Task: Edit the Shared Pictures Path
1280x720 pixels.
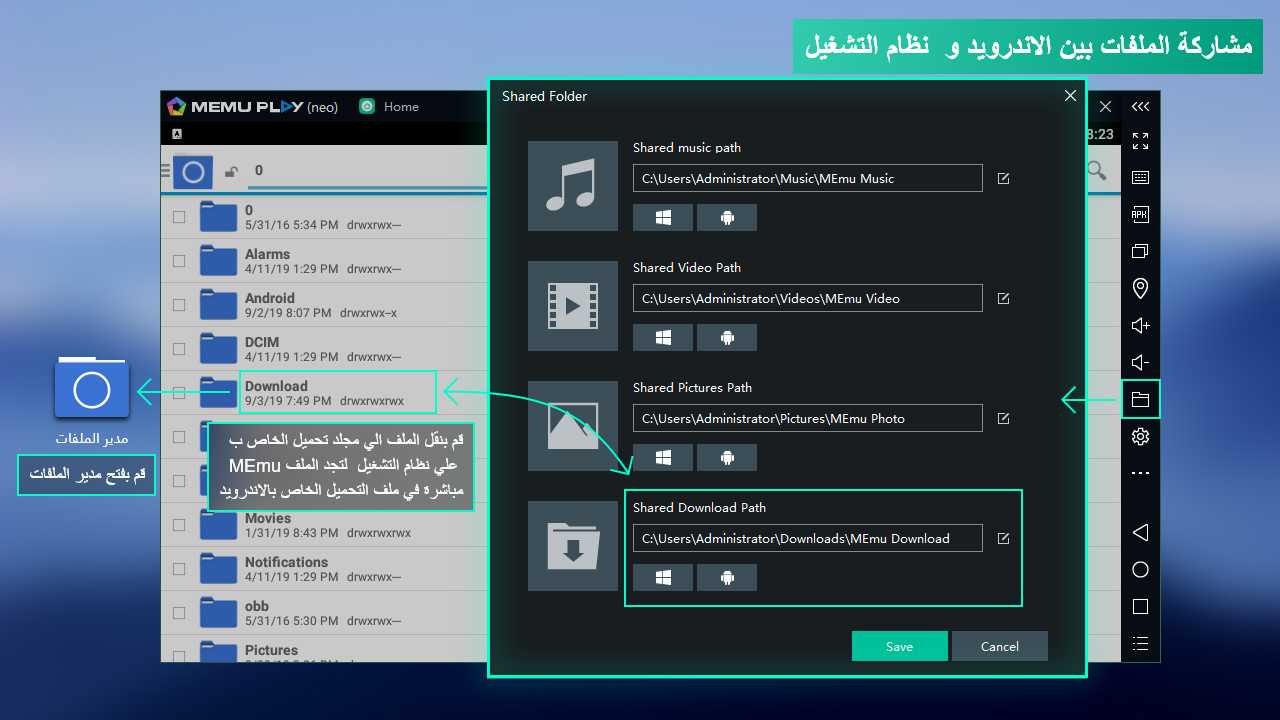Action: pos(1004,419)
